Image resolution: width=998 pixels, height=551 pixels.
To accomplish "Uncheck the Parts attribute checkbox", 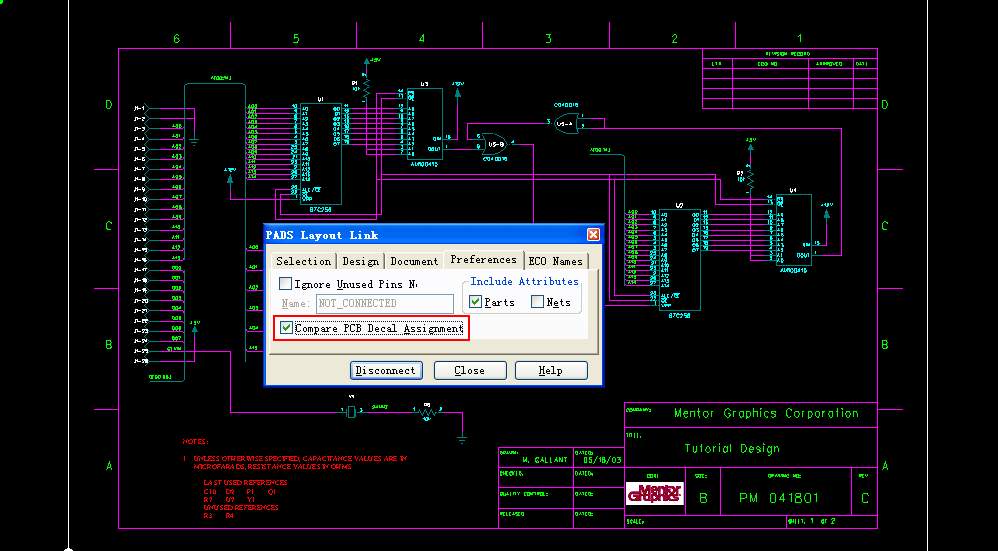I will [475, 302].
